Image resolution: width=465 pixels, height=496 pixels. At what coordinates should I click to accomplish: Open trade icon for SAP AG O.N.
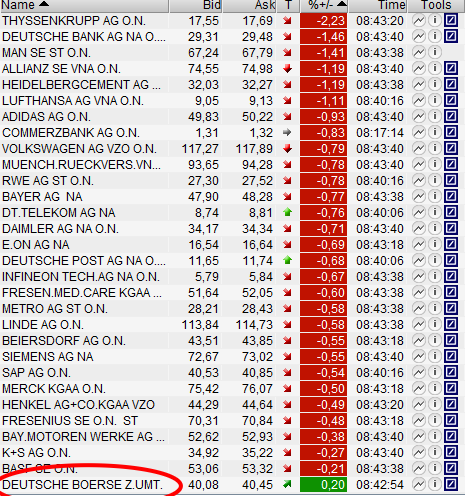tap(451, 372)
